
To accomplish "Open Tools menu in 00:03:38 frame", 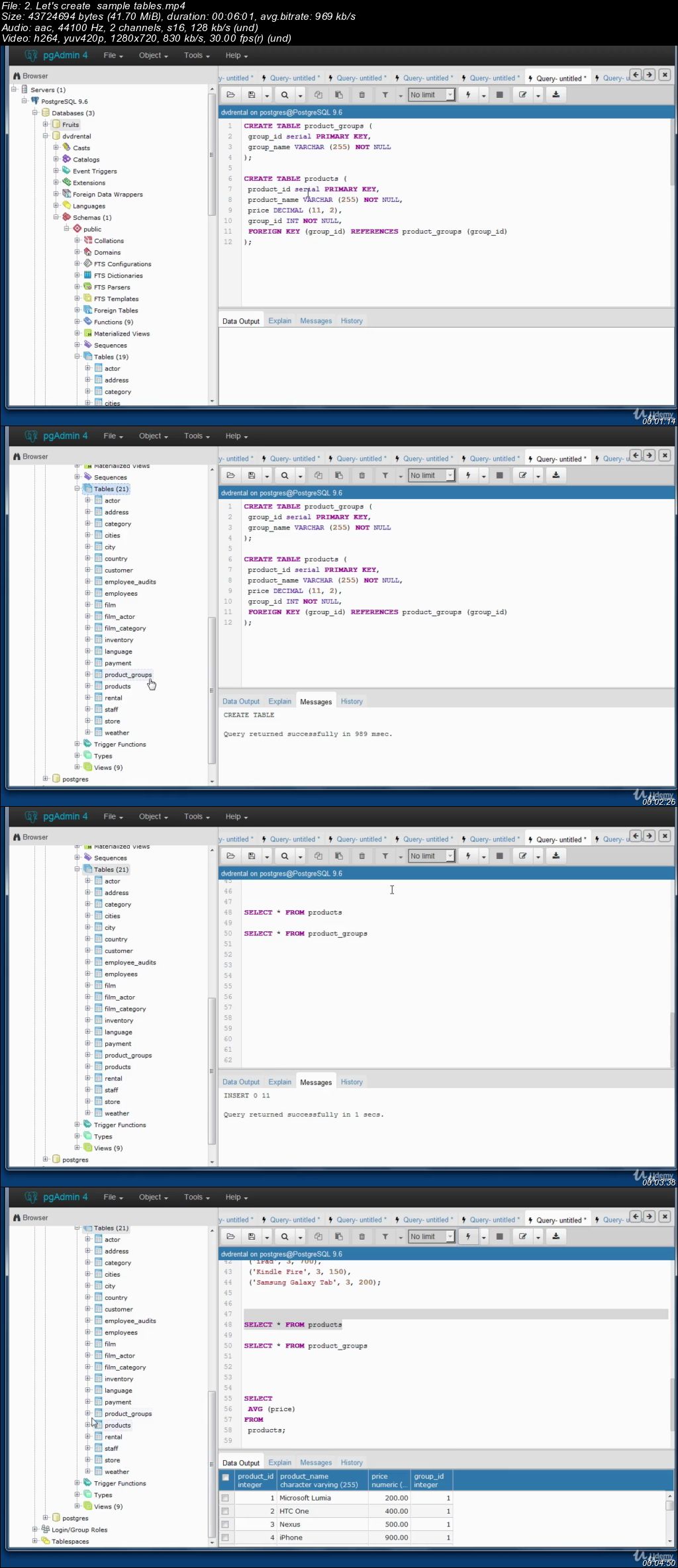I will 197,817.
